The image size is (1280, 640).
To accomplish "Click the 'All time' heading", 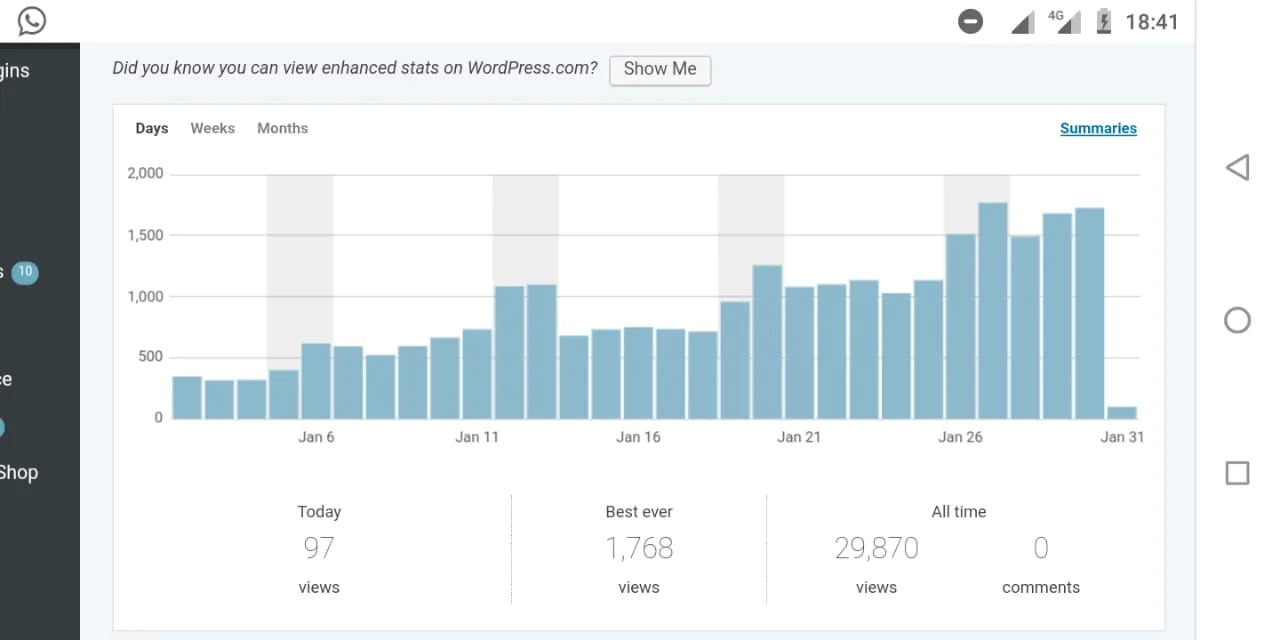I will pyautogui.click(x=959, y=512).
